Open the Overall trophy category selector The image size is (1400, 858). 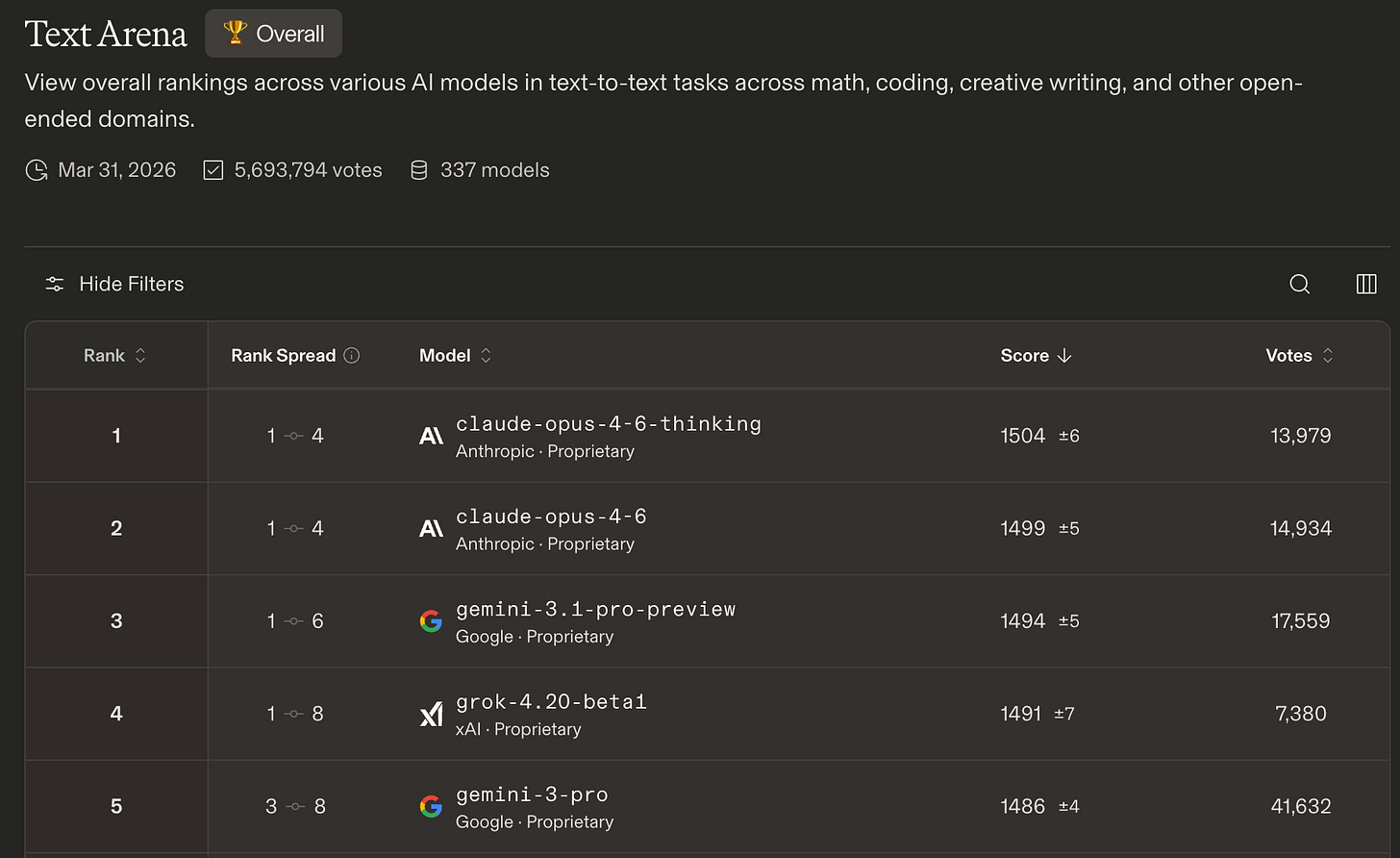[273, 34]
